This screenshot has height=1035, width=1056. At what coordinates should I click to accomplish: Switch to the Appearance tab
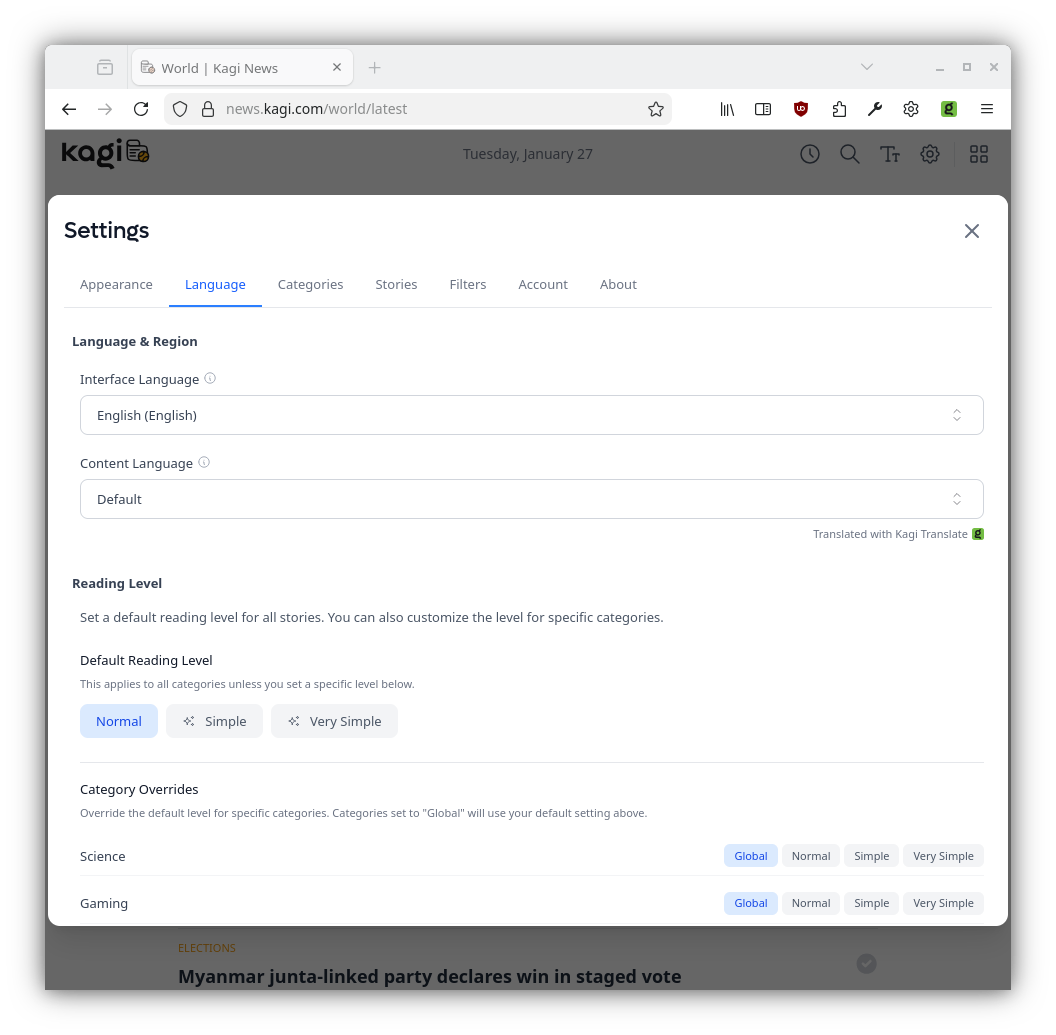pyautogui.click(x=116, y=285)
